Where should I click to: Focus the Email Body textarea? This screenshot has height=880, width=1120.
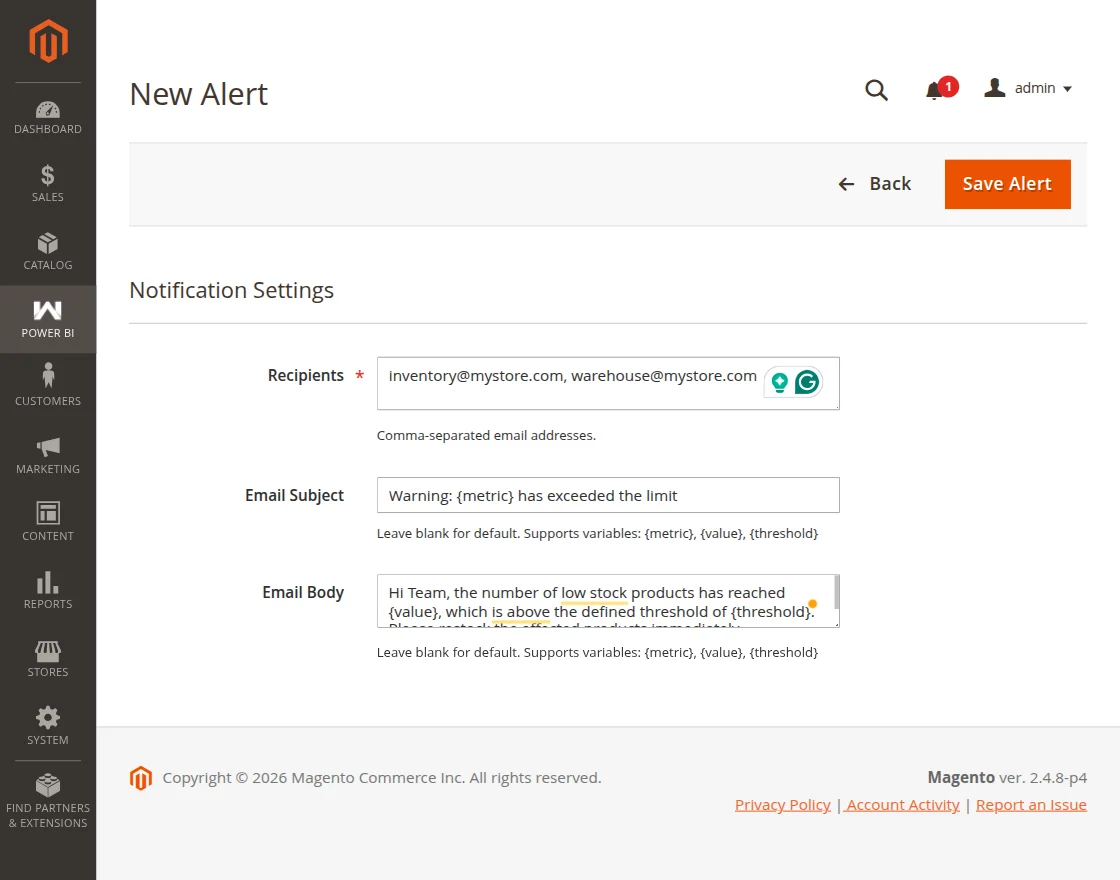[608, 601]
